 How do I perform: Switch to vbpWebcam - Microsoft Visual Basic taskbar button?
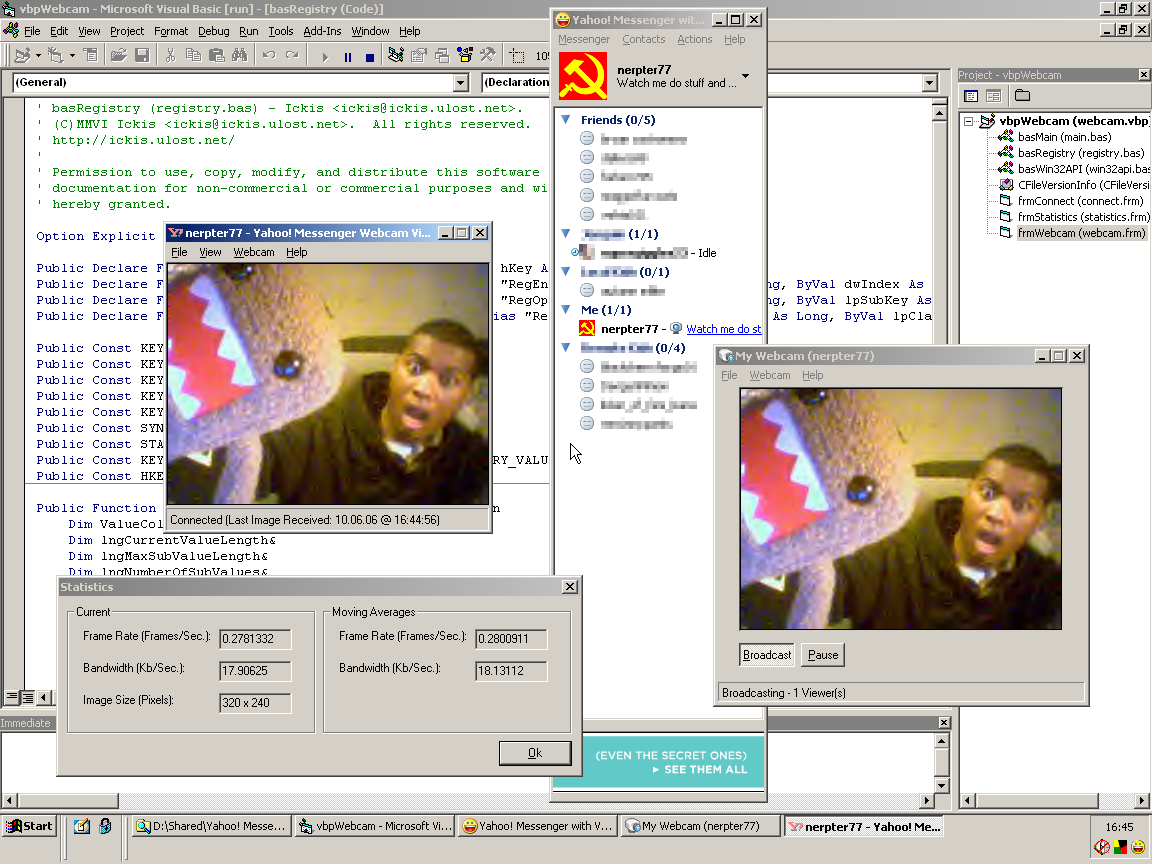[x=375, y=827]
